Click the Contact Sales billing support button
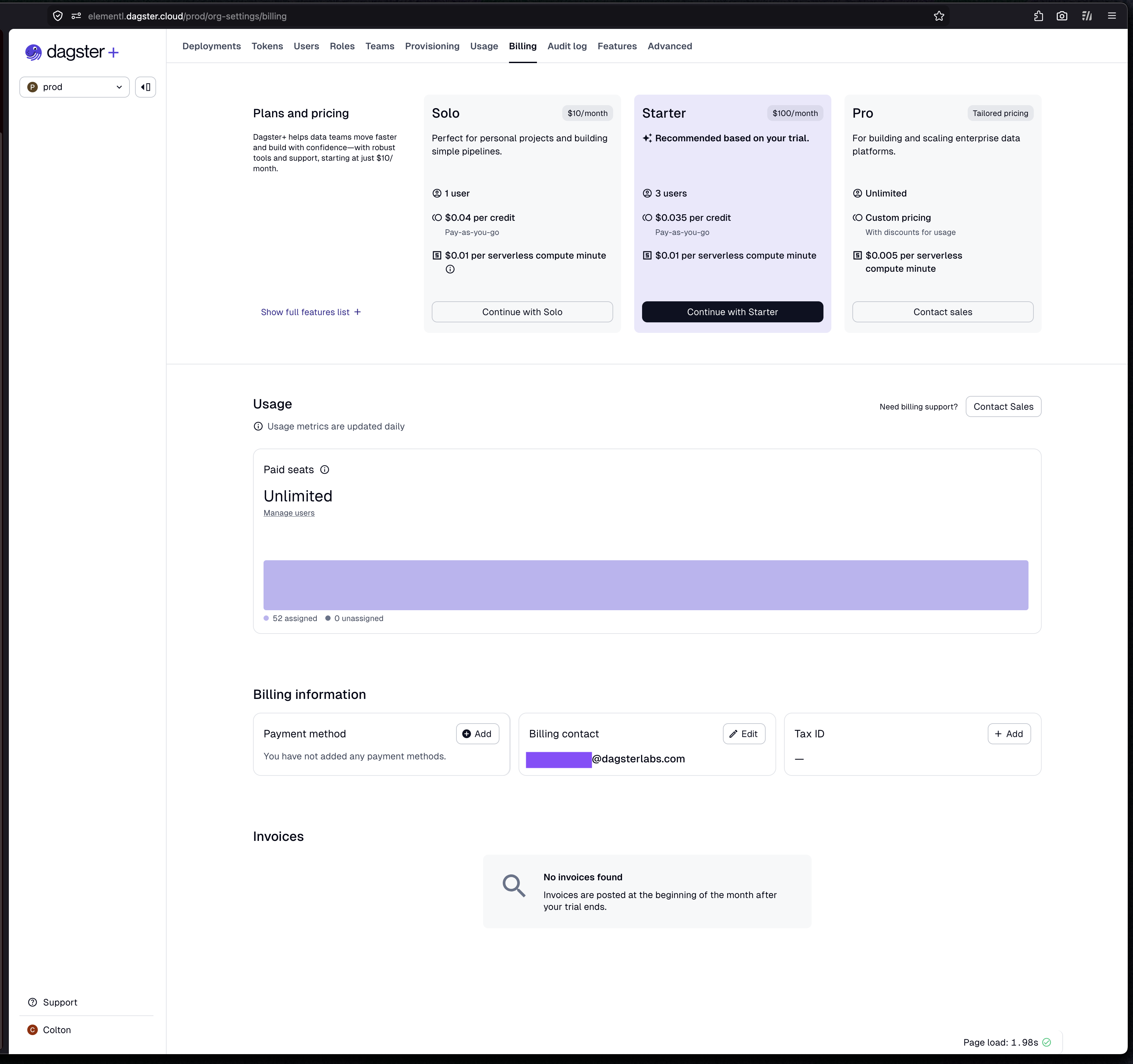1133x1064 pixels. (1003, 406)
